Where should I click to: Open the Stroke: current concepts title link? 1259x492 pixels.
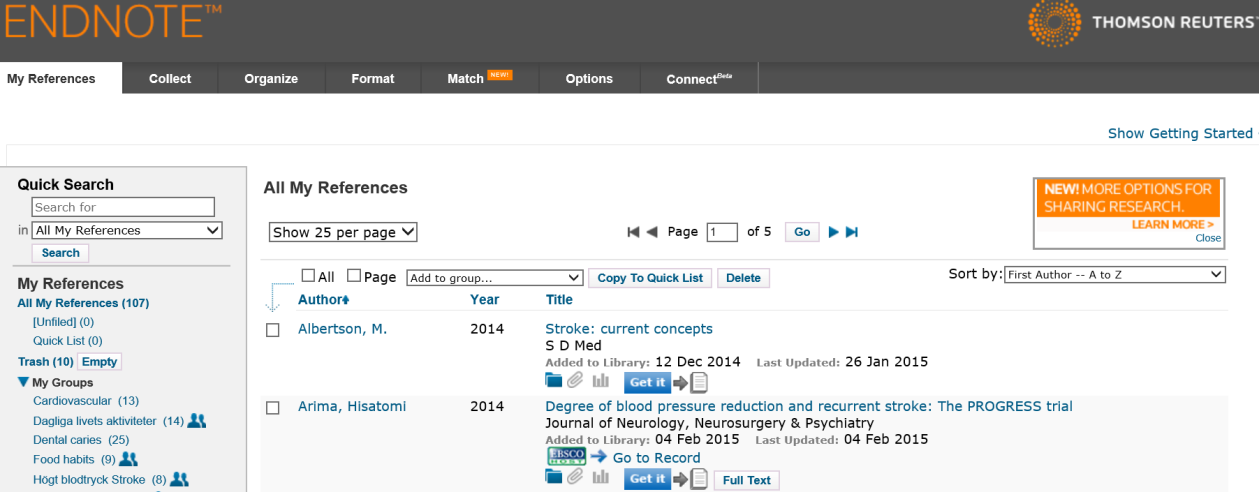point(629,329)
